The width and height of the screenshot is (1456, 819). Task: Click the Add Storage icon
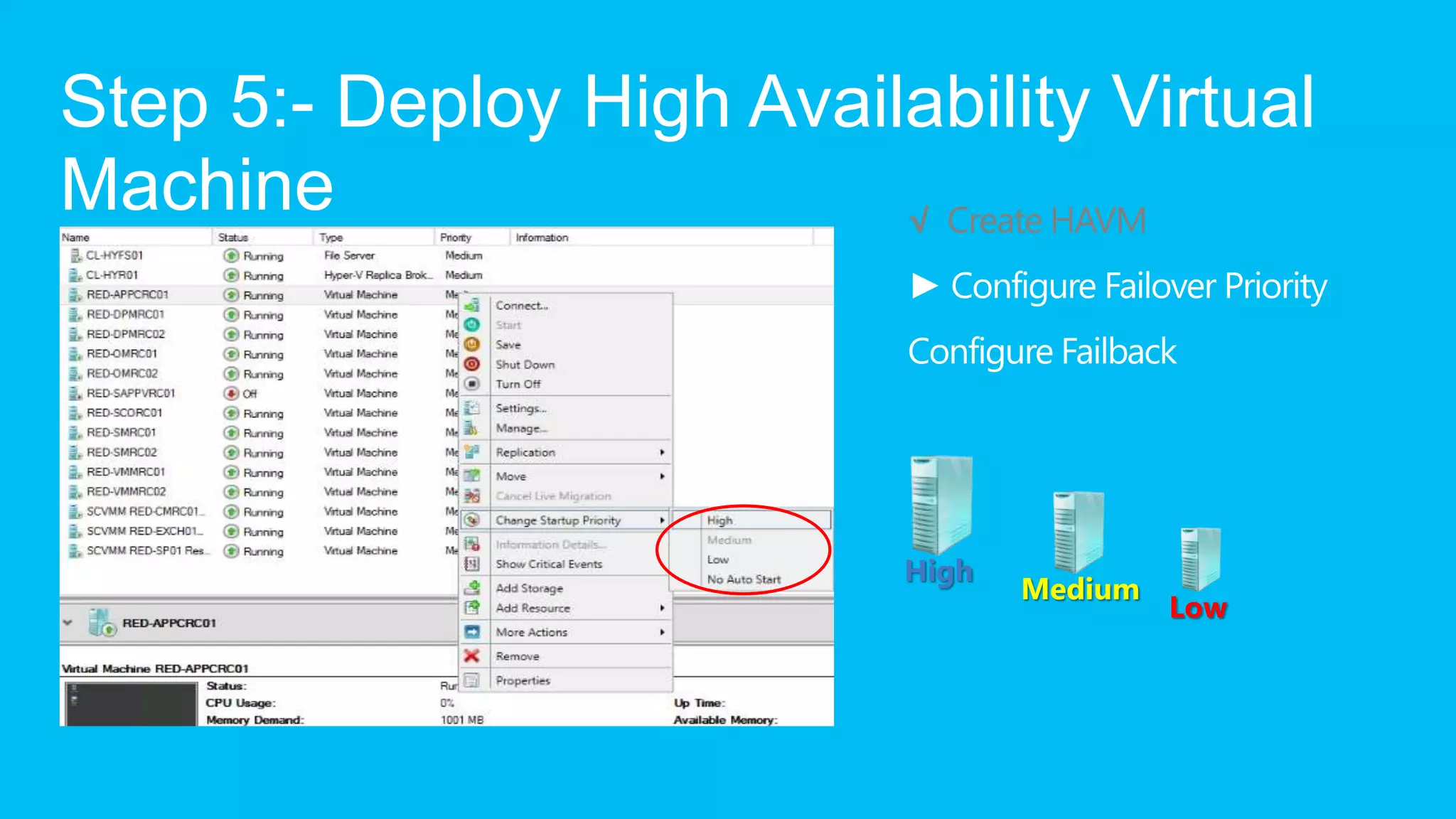coord(472,588)
